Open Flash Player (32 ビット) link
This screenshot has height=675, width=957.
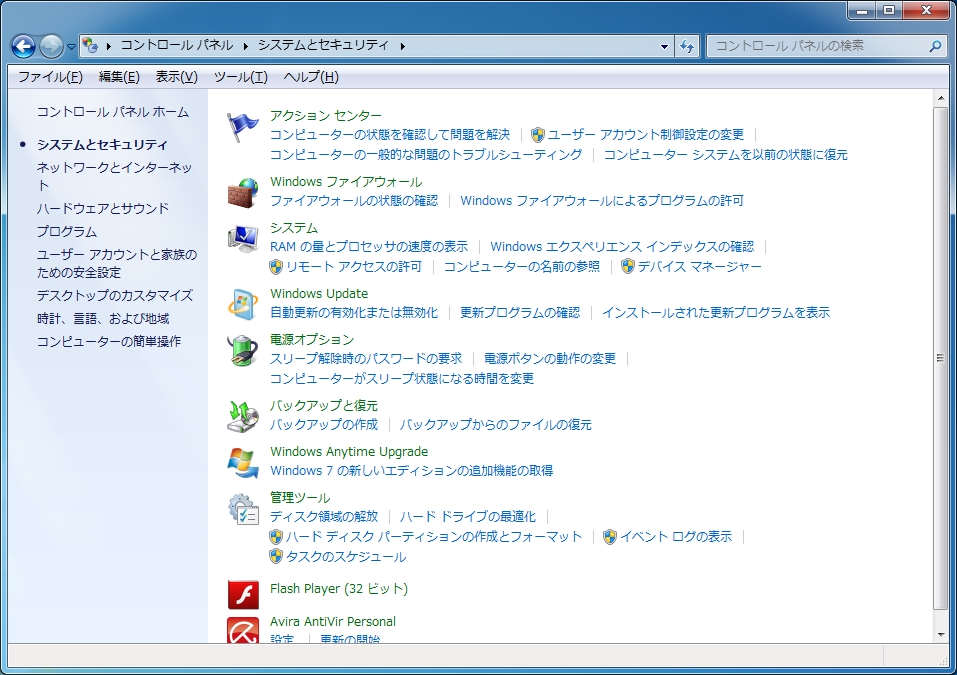(339, 588)
